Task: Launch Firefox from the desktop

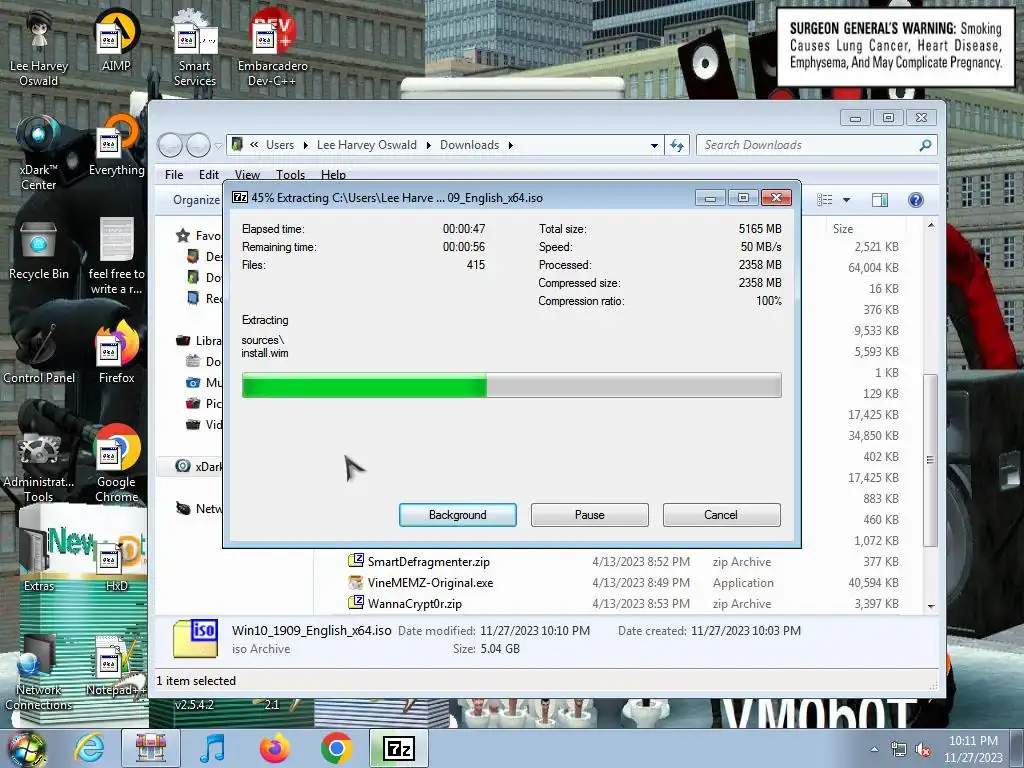Action: [116, 353]
